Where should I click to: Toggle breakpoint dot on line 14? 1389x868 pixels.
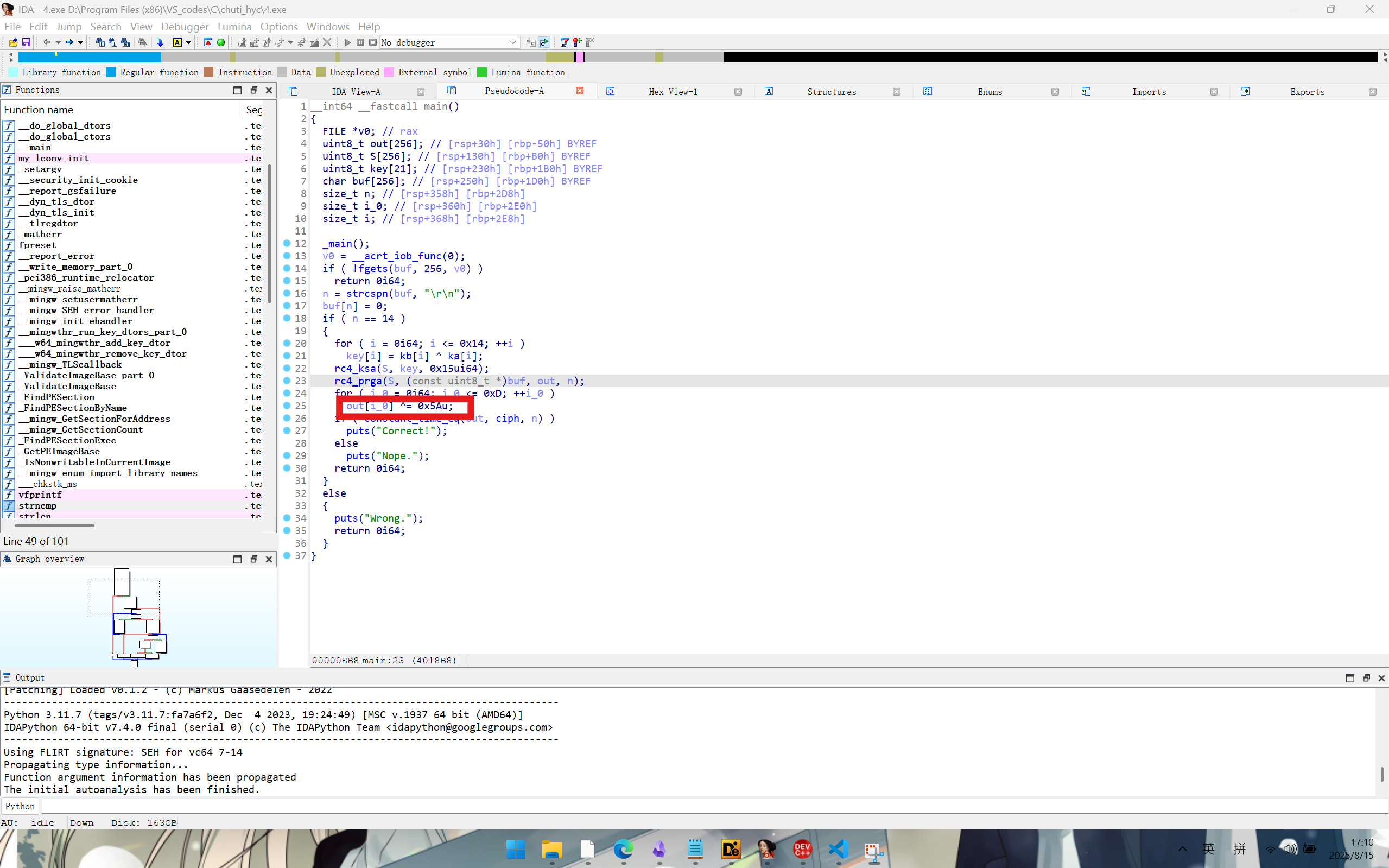[287, 269]
